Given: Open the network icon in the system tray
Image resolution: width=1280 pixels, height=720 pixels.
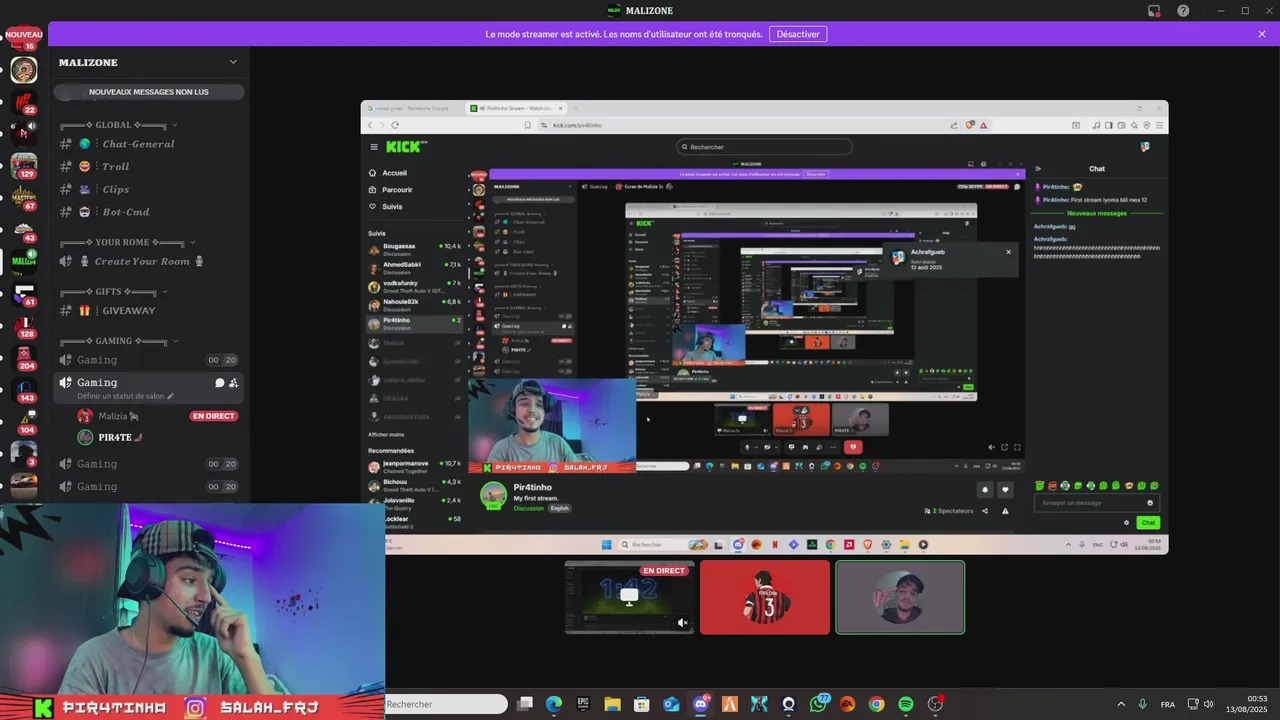Looking at the screenshot, I should click(x=1193, y=704).
